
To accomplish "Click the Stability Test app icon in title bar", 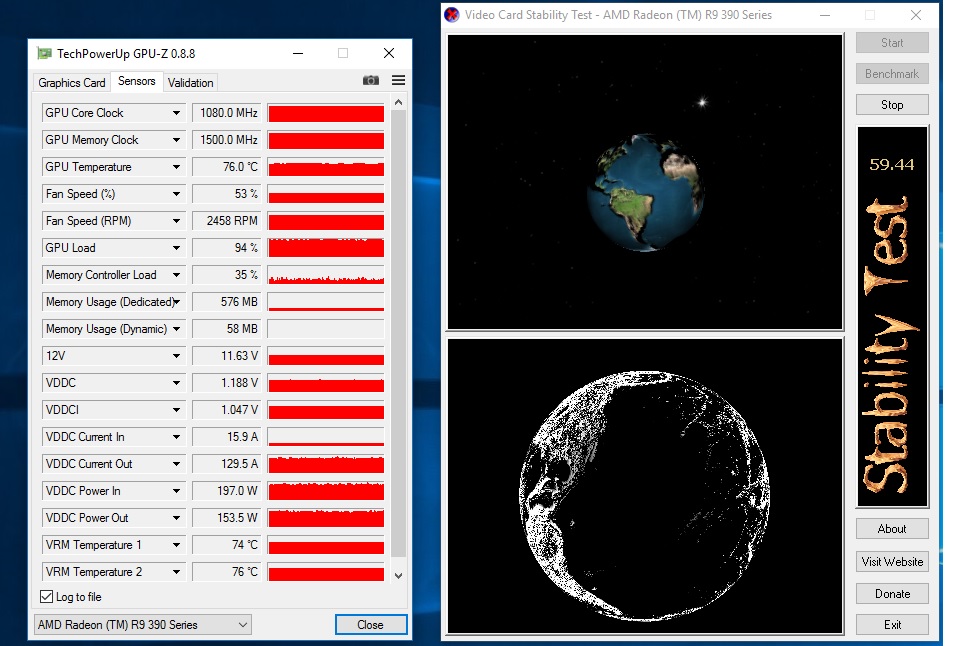I will tap(452, 15).
